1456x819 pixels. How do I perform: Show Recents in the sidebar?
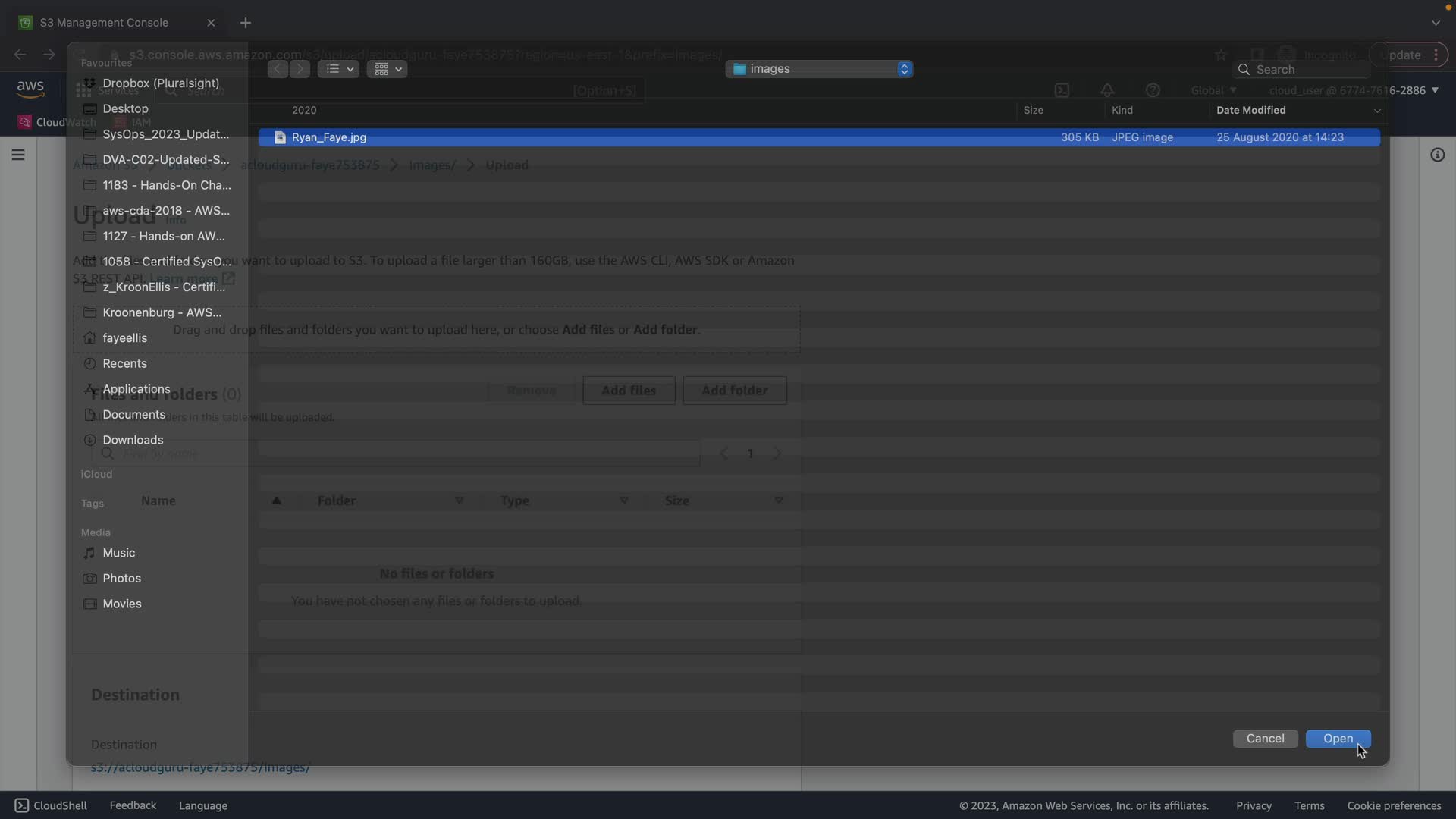click(124, 363)
